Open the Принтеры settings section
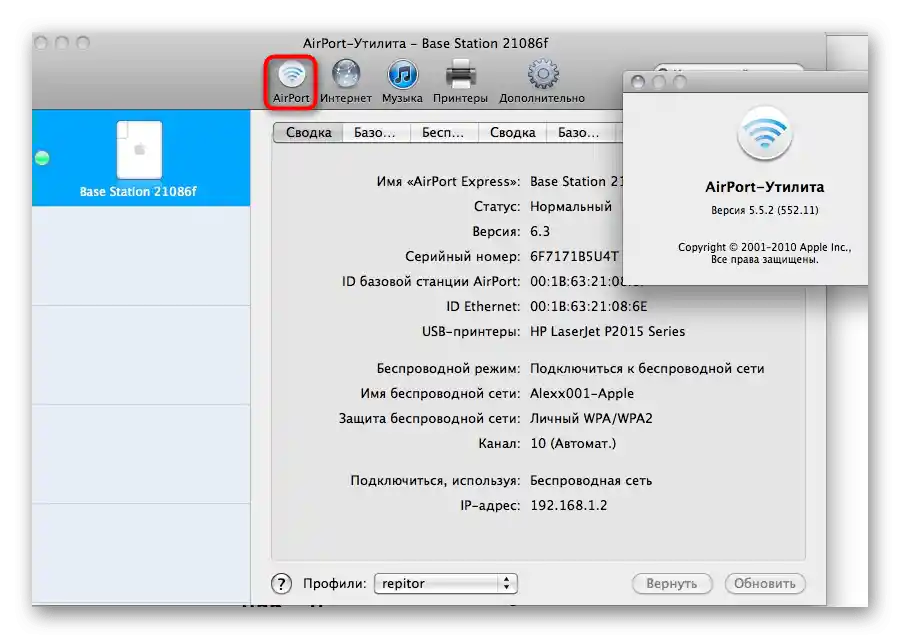Viewport: 900px width, 639px height. (460, 82)
